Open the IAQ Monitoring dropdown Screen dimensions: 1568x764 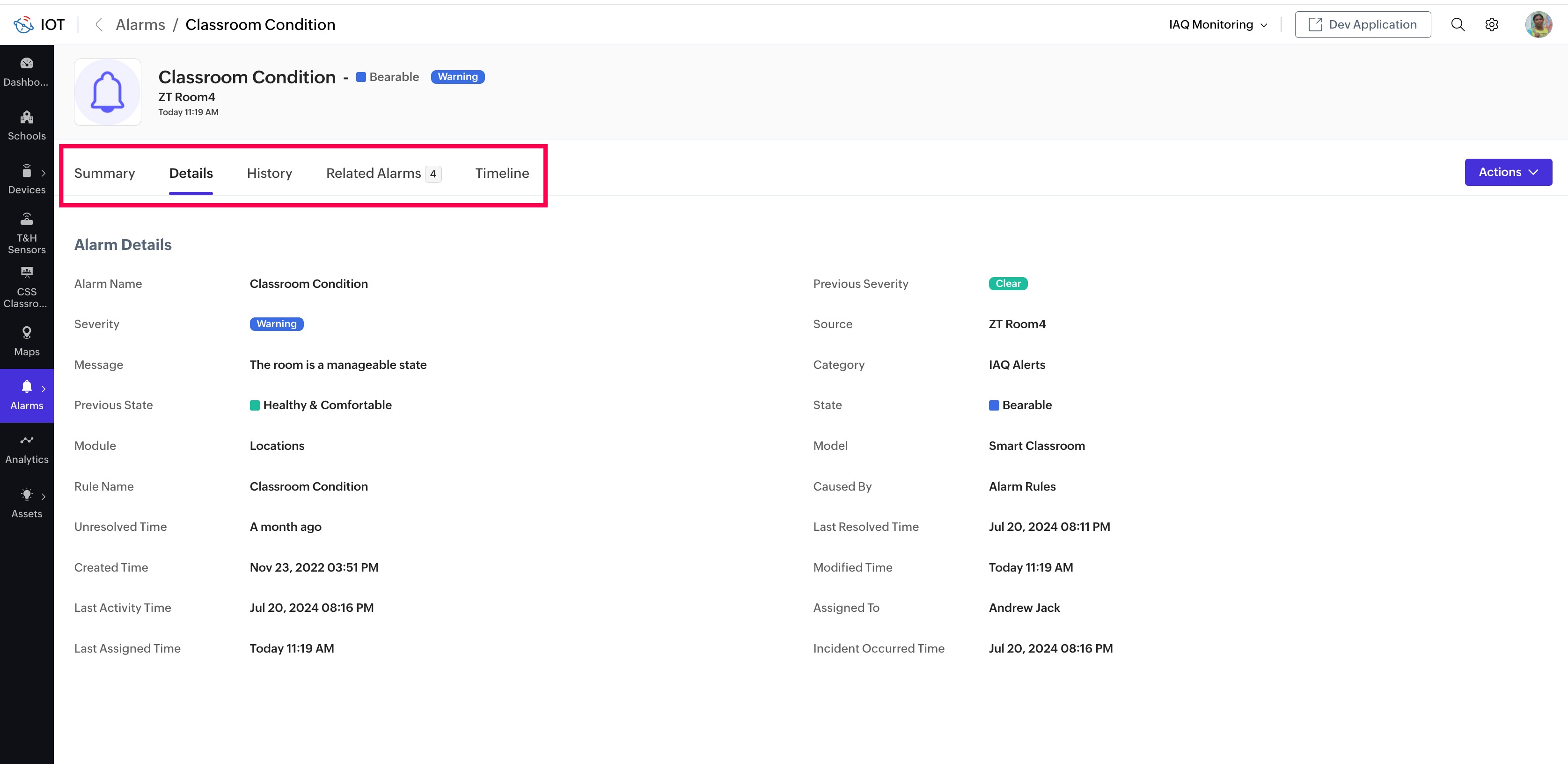1217,24
